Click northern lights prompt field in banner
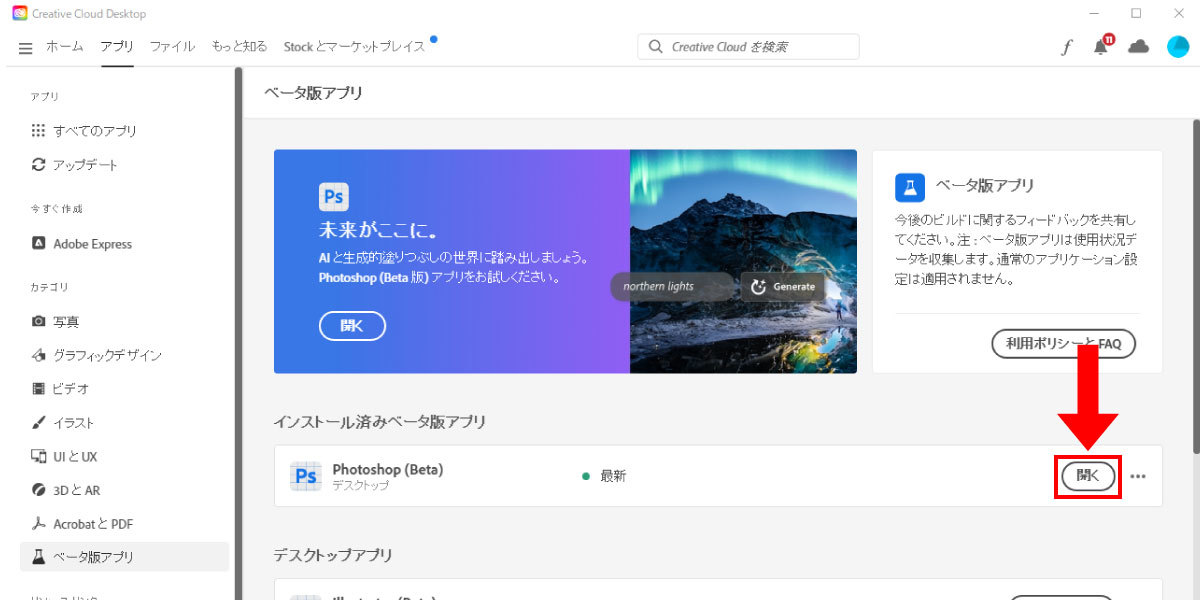The image size is (1200, 600). tap(673, 286)
